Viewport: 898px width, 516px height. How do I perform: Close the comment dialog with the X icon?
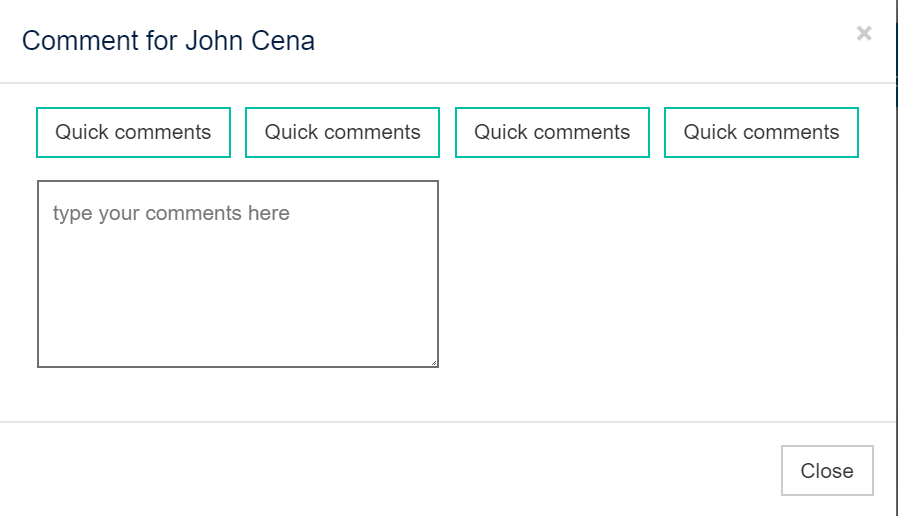(864, 33)
